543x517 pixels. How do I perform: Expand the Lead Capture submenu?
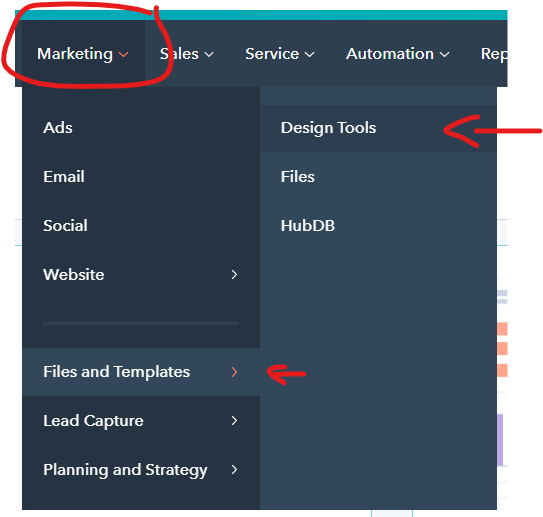[141, 421]
